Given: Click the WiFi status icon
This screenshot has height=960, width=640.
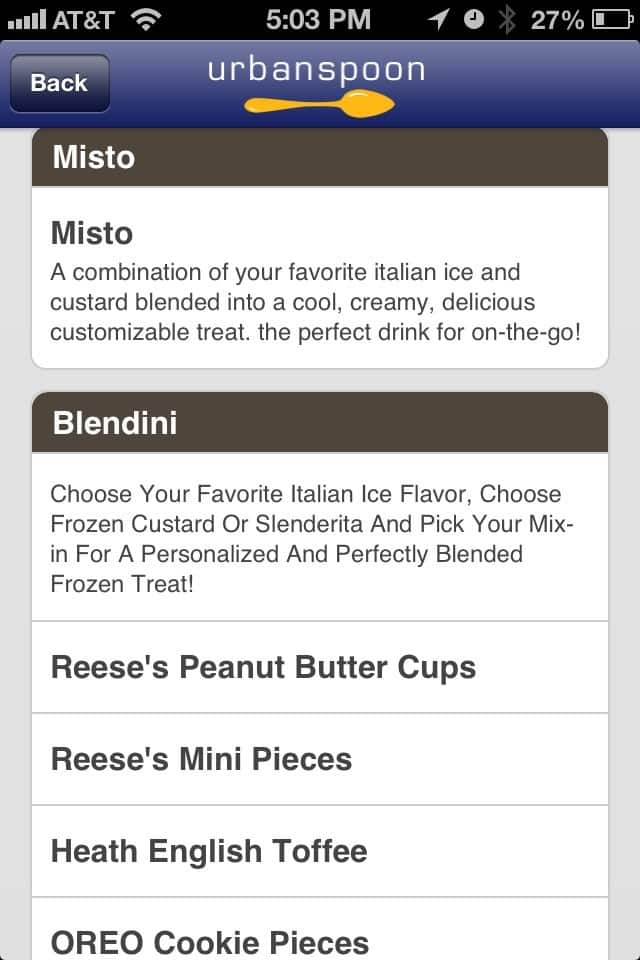Looking at the screenshot, I should tap(146, 19).
